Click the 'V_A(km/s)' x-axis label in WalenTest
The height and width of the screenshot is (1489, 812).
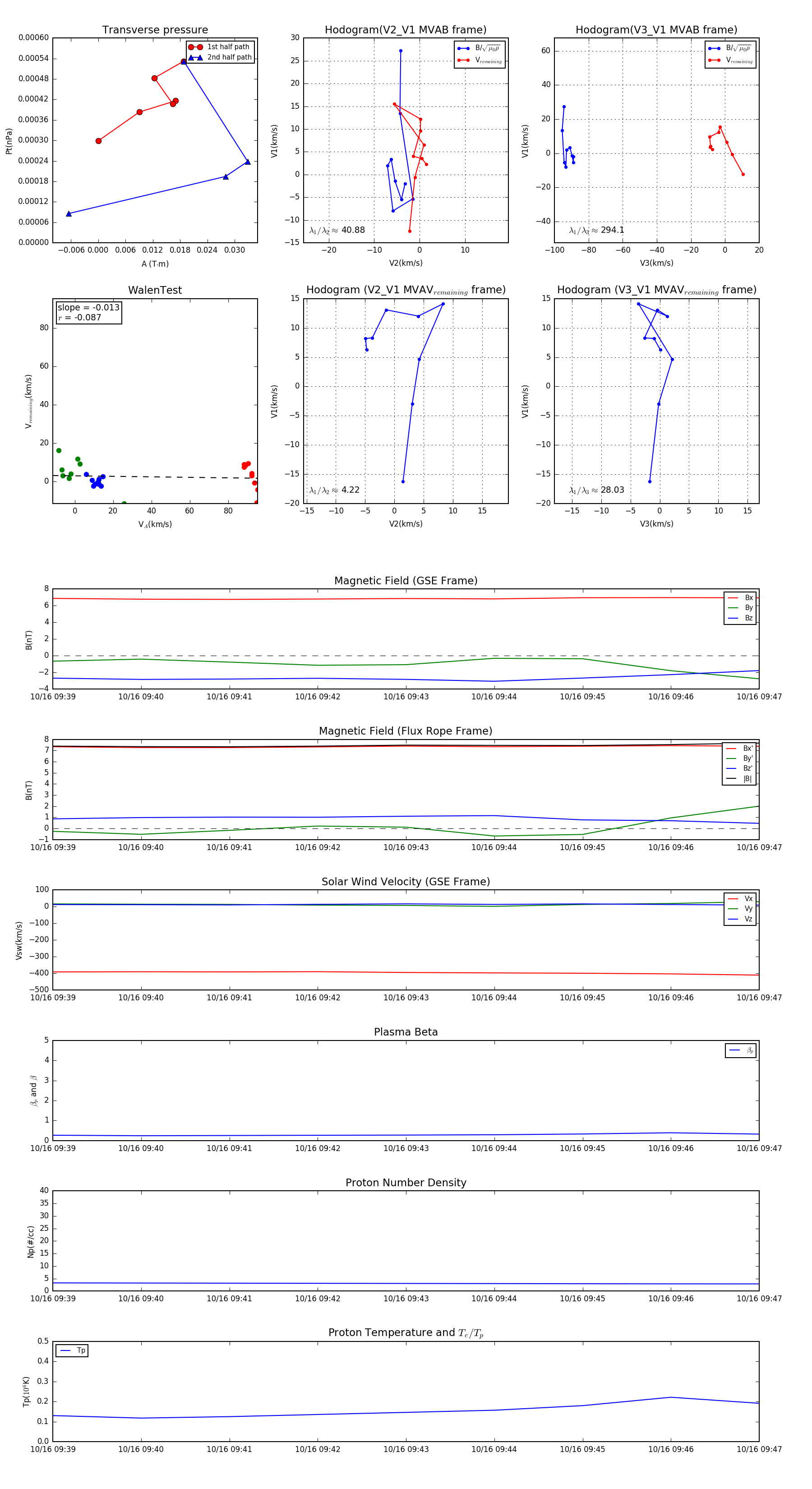pyautogui.click(x=155, y=525)
